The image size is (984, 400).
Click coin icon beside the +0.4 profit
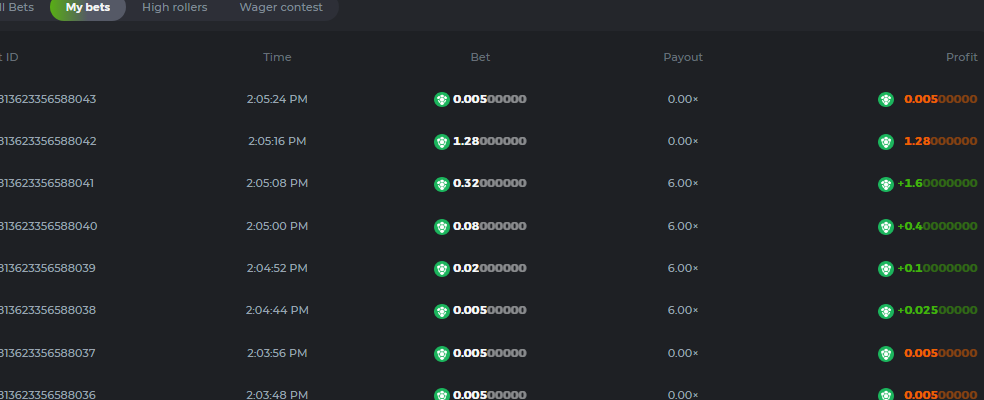(885, 226)
